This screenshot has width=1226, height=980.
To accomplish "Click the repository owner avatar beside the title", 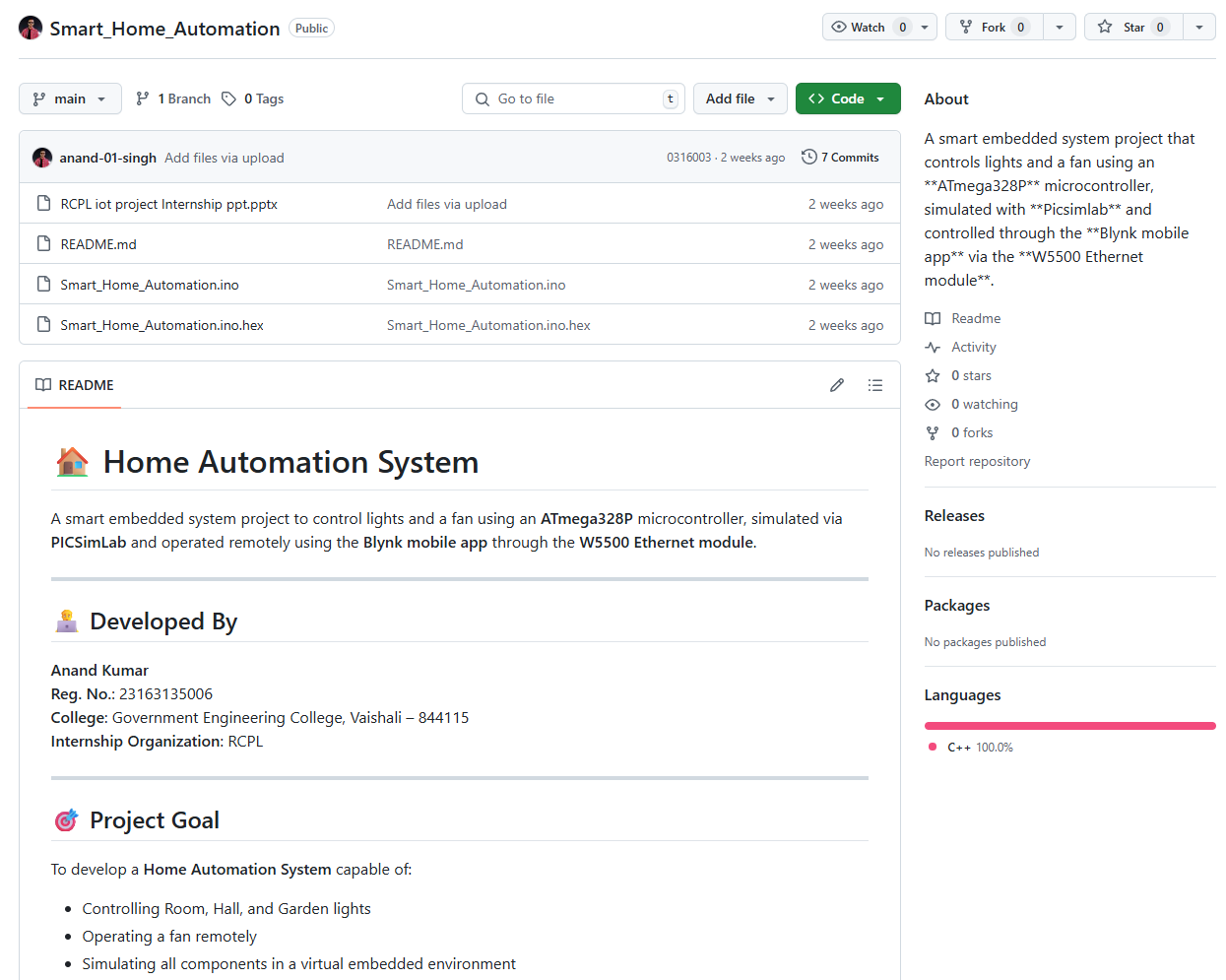I will pyautogui.click(x=31, y=28).
